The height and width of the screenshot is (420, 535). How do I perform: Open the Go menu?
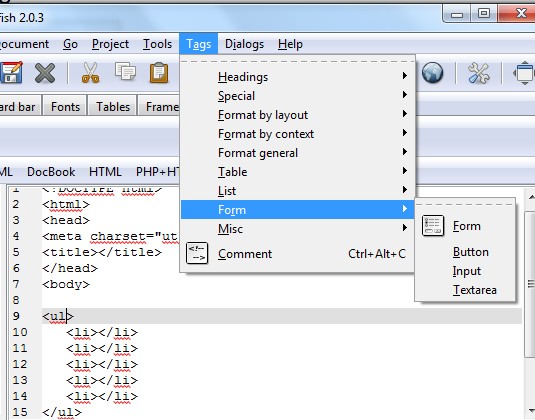[x=70, y=44]
